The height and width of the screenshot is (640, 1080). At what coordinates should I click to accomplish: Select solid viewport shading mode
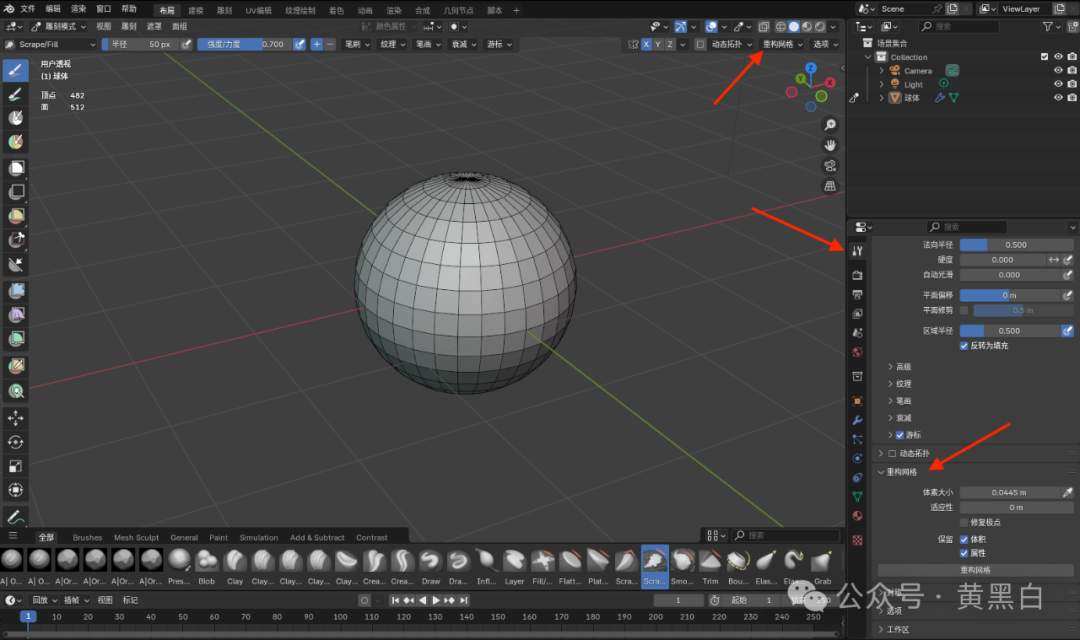coord(793,27)
